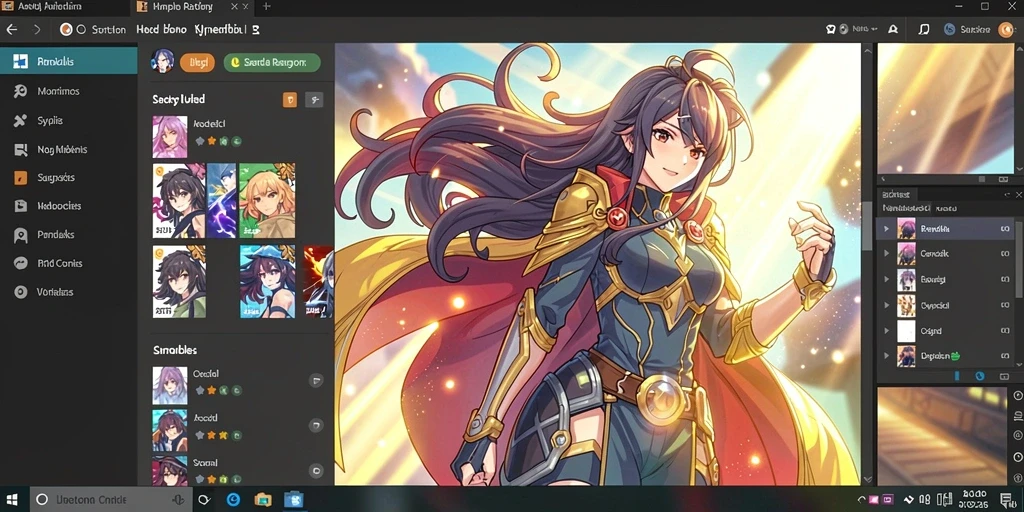This screenshot has width=1024, height=512.
Task: Click the gray icon next to the orange shield
Action: pos(314,99)
